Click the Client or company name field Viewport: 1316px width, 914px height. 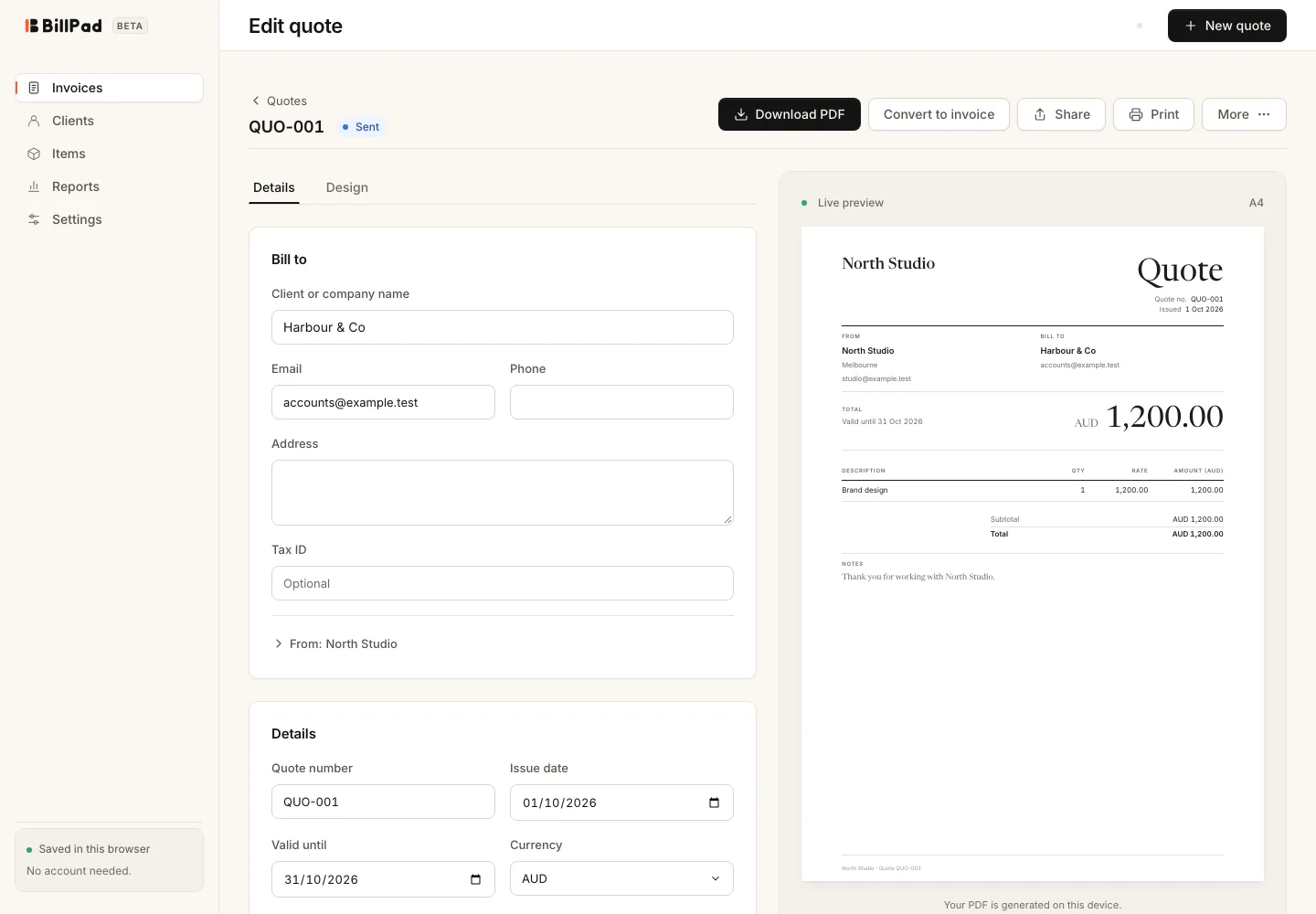503,327
